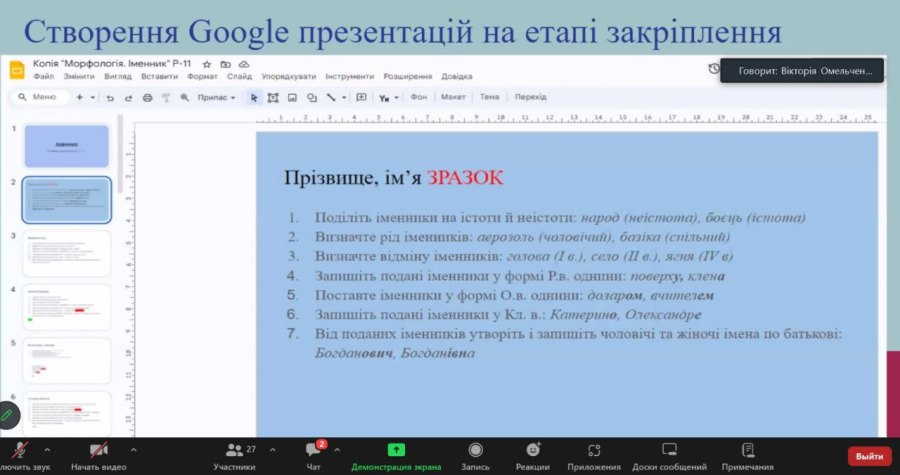Click Zoom Демонстрация экрана share button
This screenshot has height=475, width=900.
(x=397, y=455)
